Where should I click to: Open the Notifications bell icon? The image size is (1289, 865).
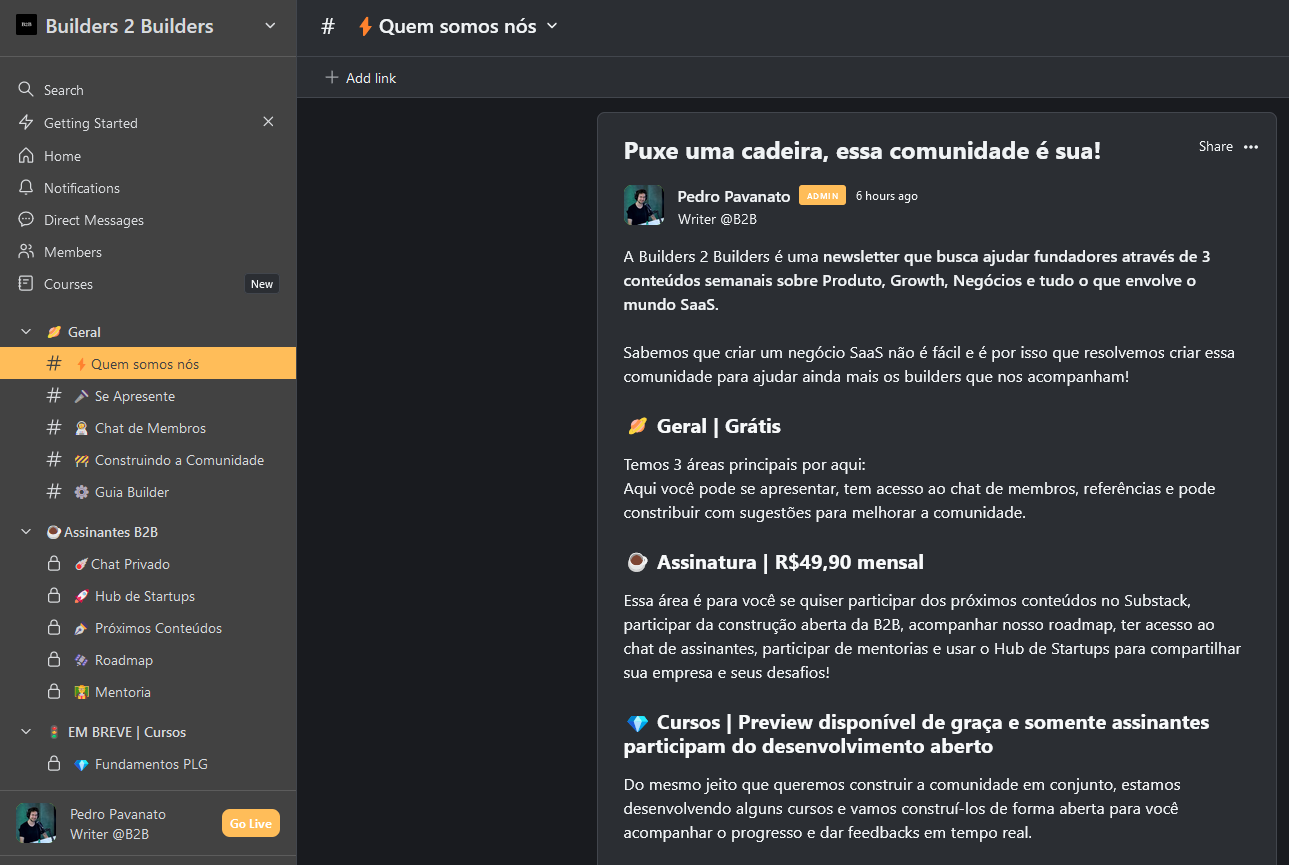(26, 188)
